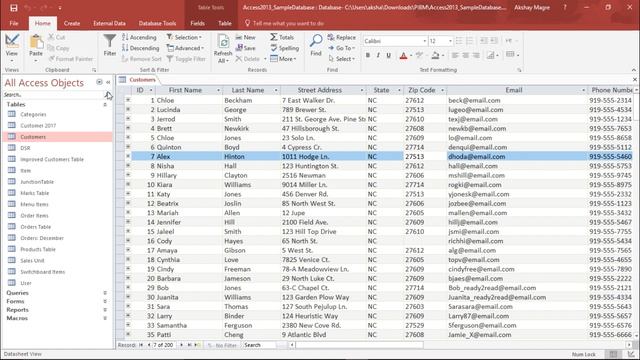
Task: Switch to the Fields tab
Action: coord(198,23)
